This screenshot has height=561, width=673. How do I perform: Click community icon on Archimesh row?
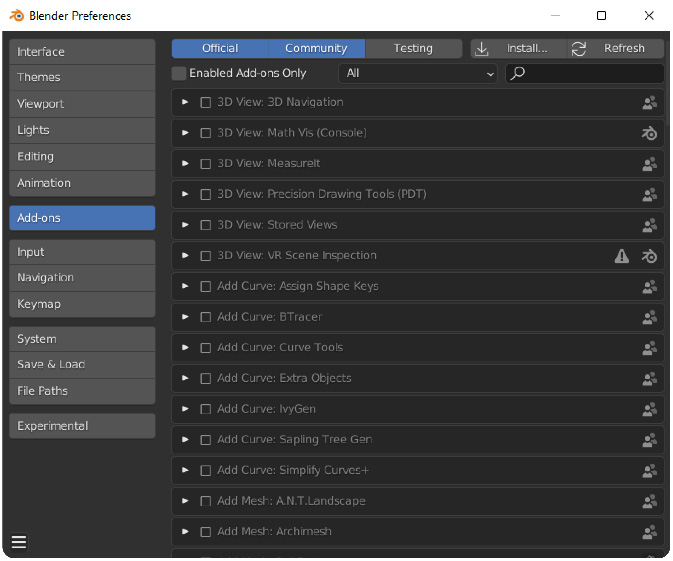point(649,532)
